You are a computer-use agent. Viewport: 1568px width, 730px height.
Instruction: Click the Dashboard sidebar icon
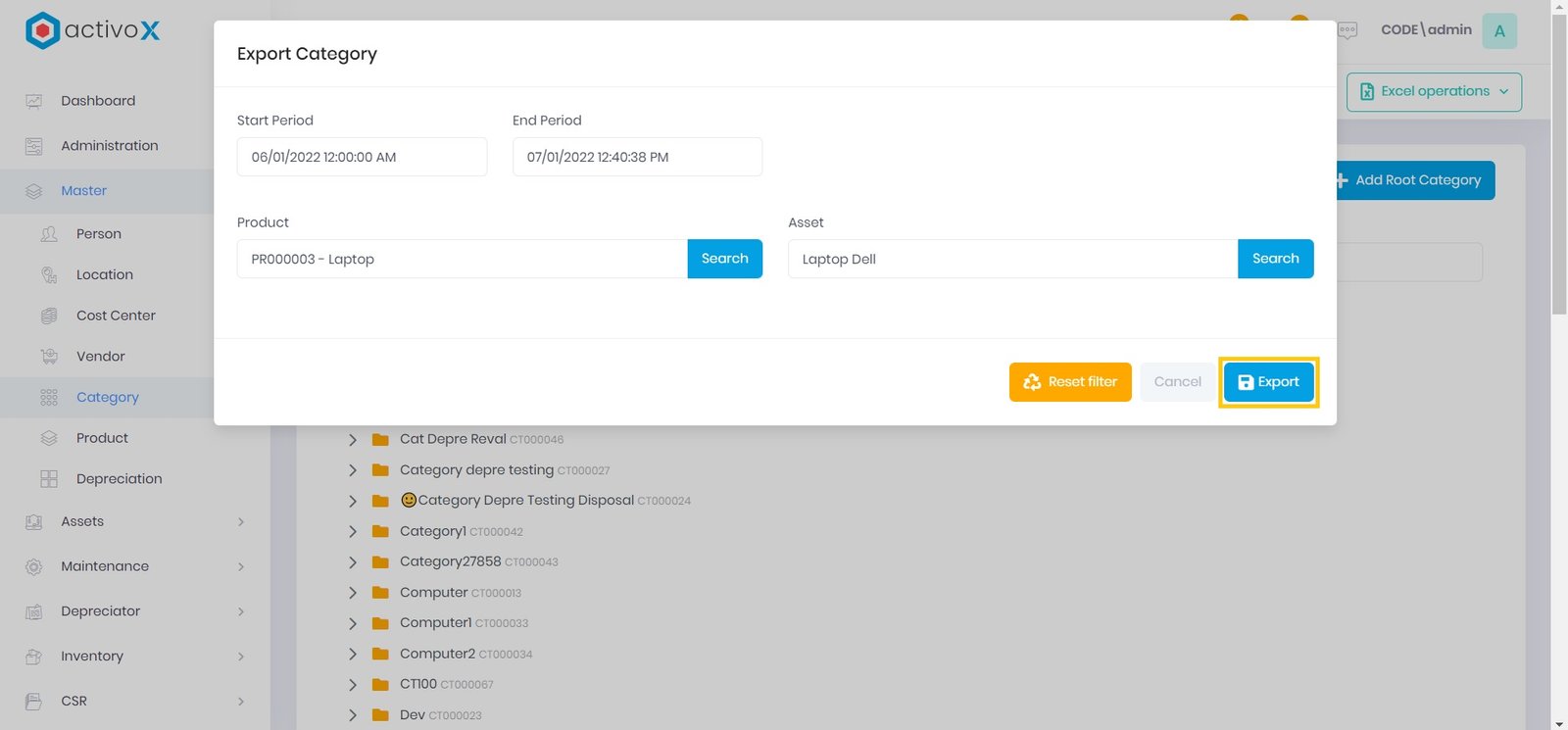(34, 101)
